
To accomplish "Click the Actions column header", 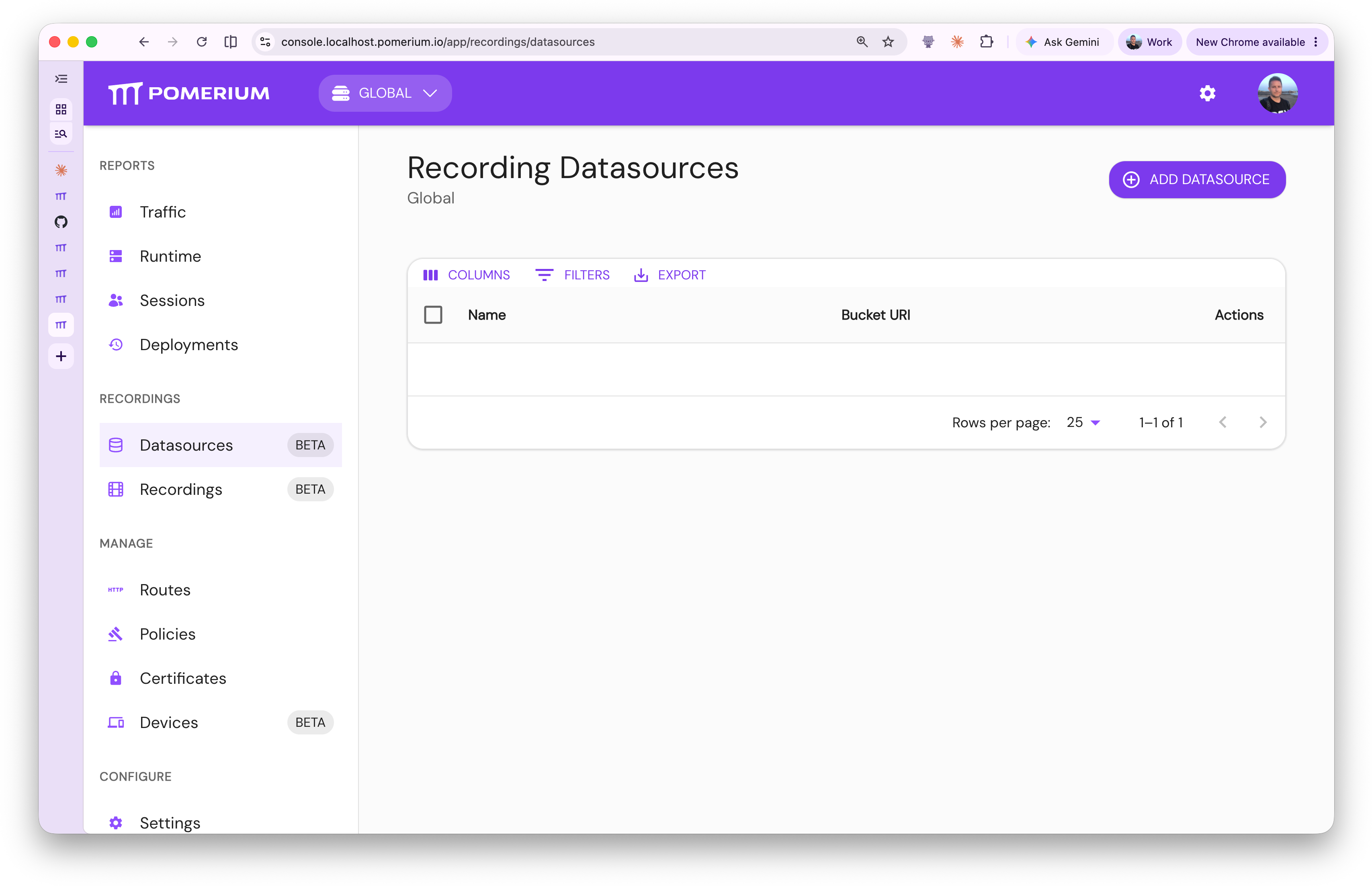I will 1239,315.
